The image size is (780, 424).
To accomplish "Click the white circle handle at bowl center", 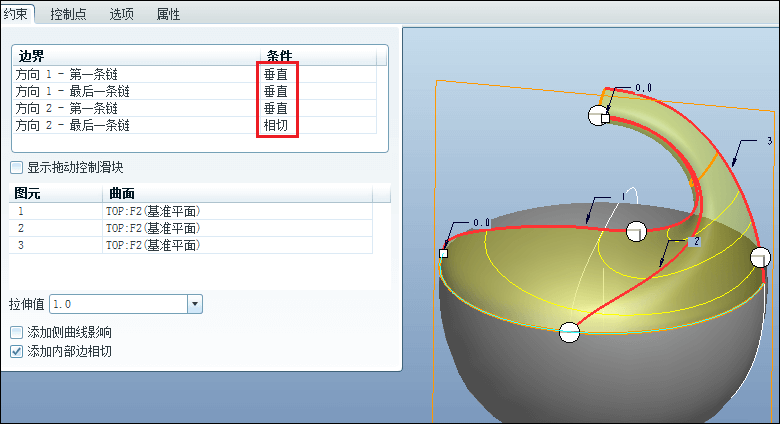I will [636, 232].
